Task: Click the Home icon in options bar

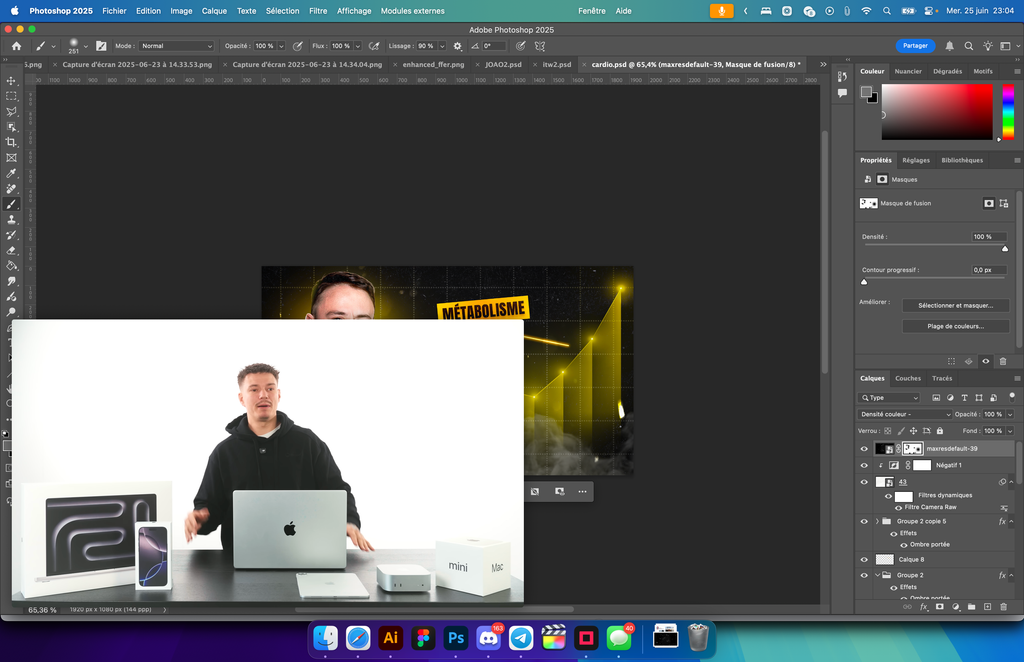Action: [x=16, y=46]
